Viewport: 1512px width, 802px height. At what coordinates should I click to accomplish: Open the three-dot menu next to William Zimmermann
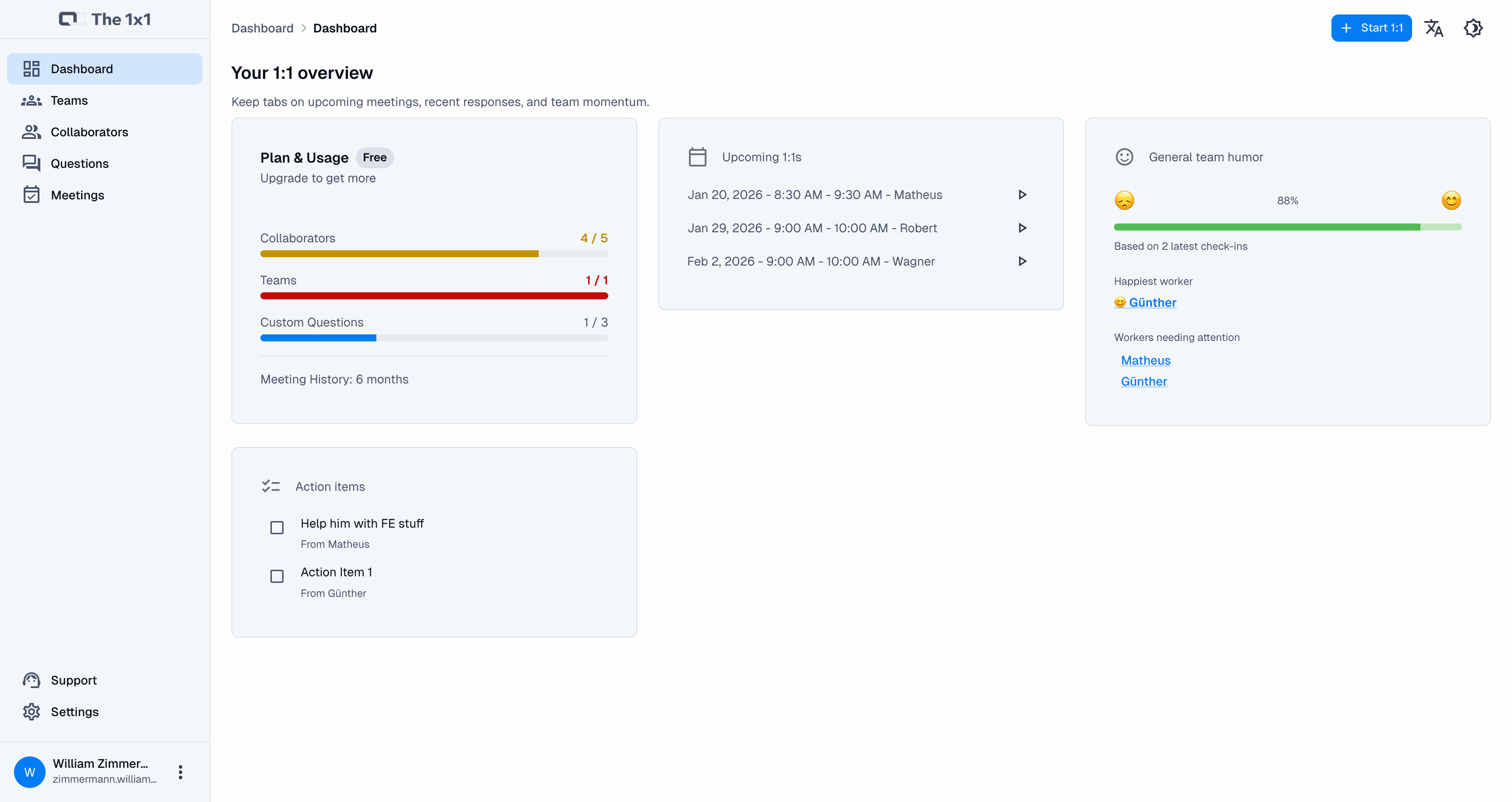(x=180, y=771)
